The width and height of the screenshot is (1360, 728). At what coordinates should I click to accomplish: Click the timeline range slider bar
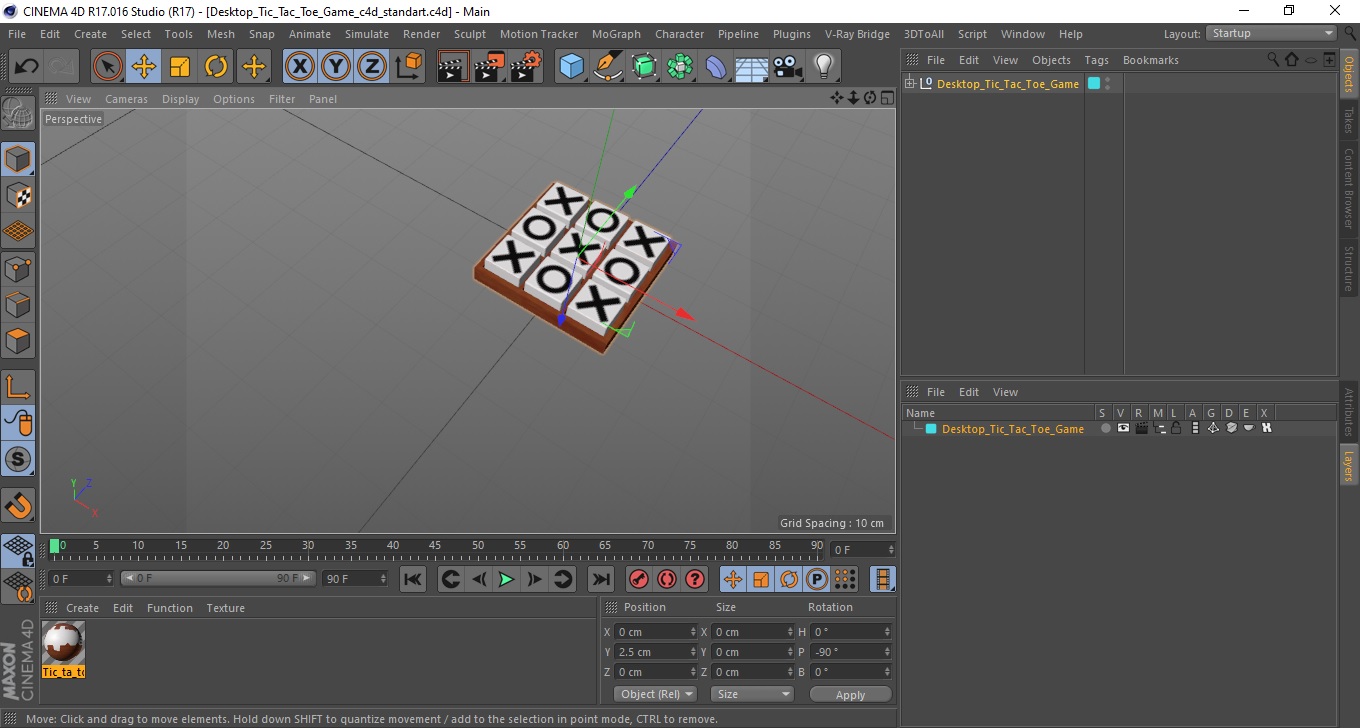pyautogui.click(x=218, y=578)
